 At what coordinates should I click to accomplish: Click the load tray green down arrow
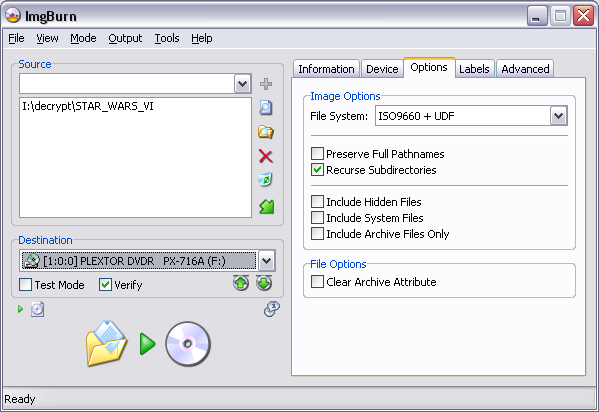(x=264, y=283)
